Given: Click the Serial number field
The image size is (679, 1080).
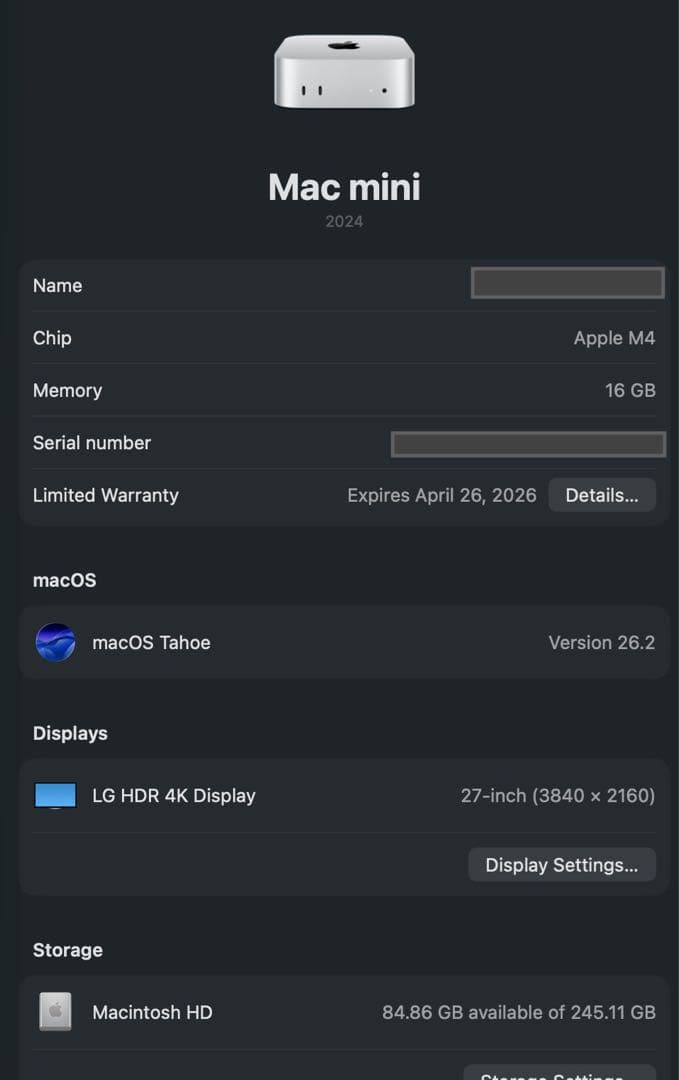Looking at the screenshot, I should coord(528,444).
